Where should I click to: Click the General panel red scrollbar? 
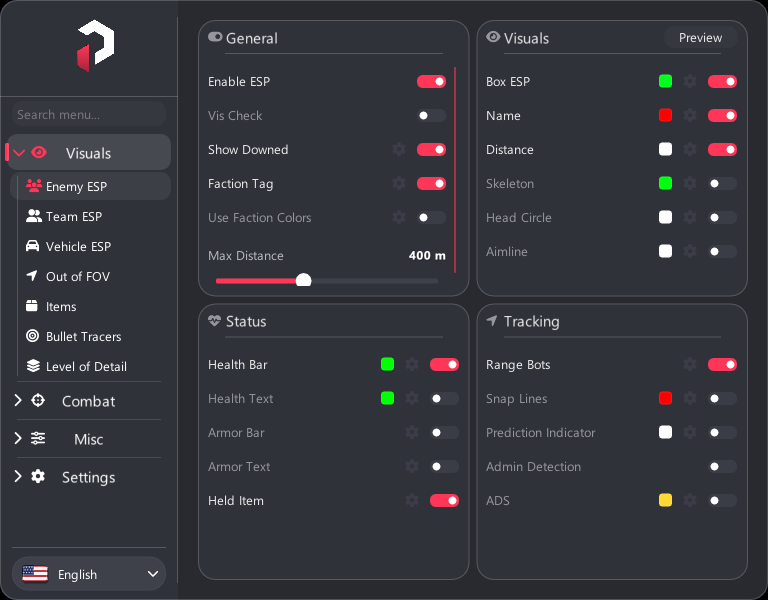coord(455,169)
